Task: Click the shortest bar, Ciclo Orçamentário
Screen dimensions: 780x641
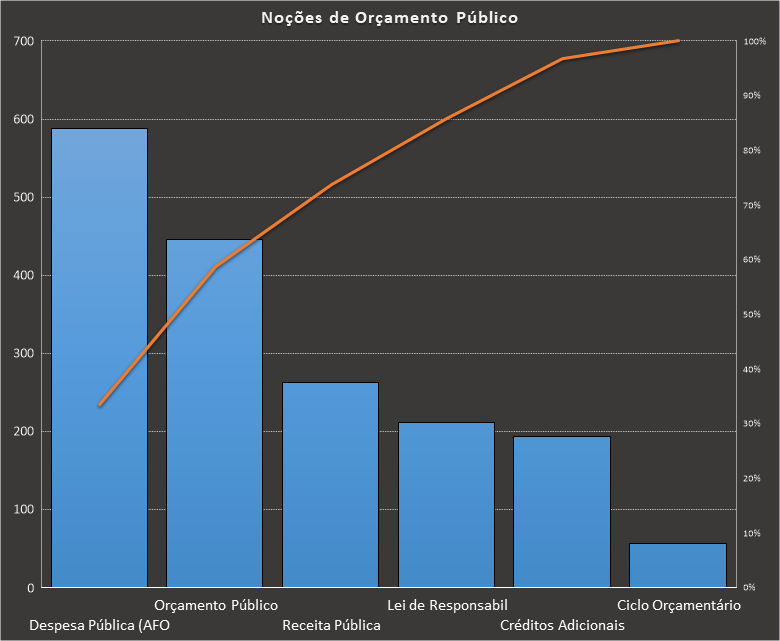Action: coord(677,565)
